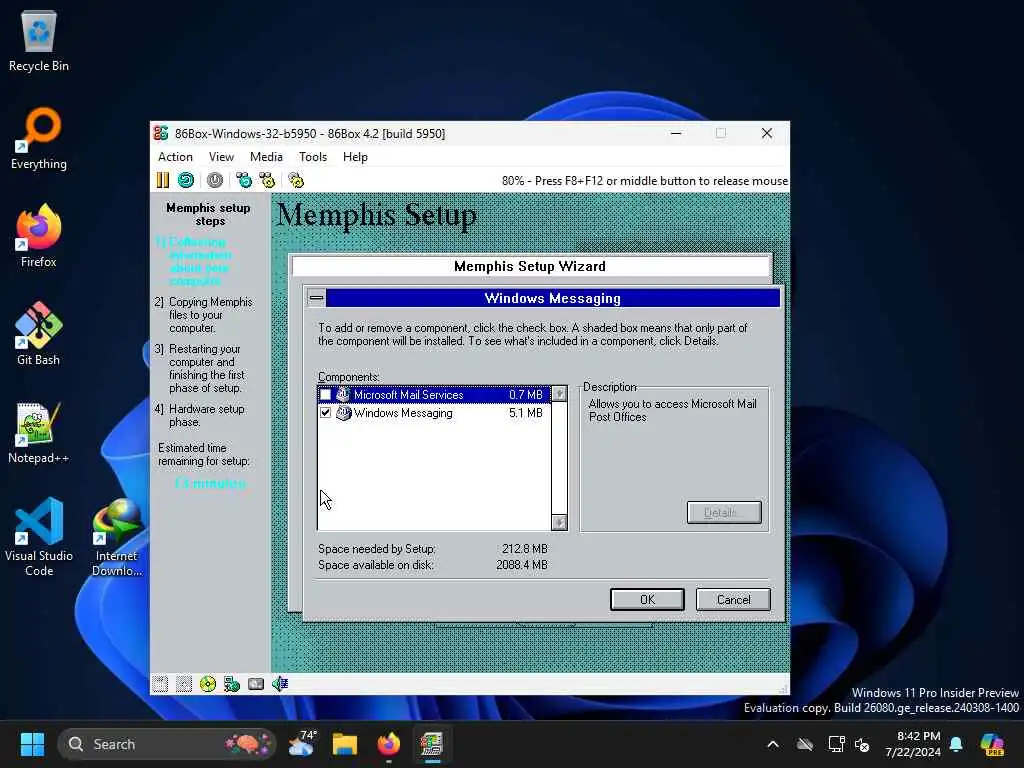Open notifications bell icon in tray
The image size is (1024, 768).
[956, 744]
